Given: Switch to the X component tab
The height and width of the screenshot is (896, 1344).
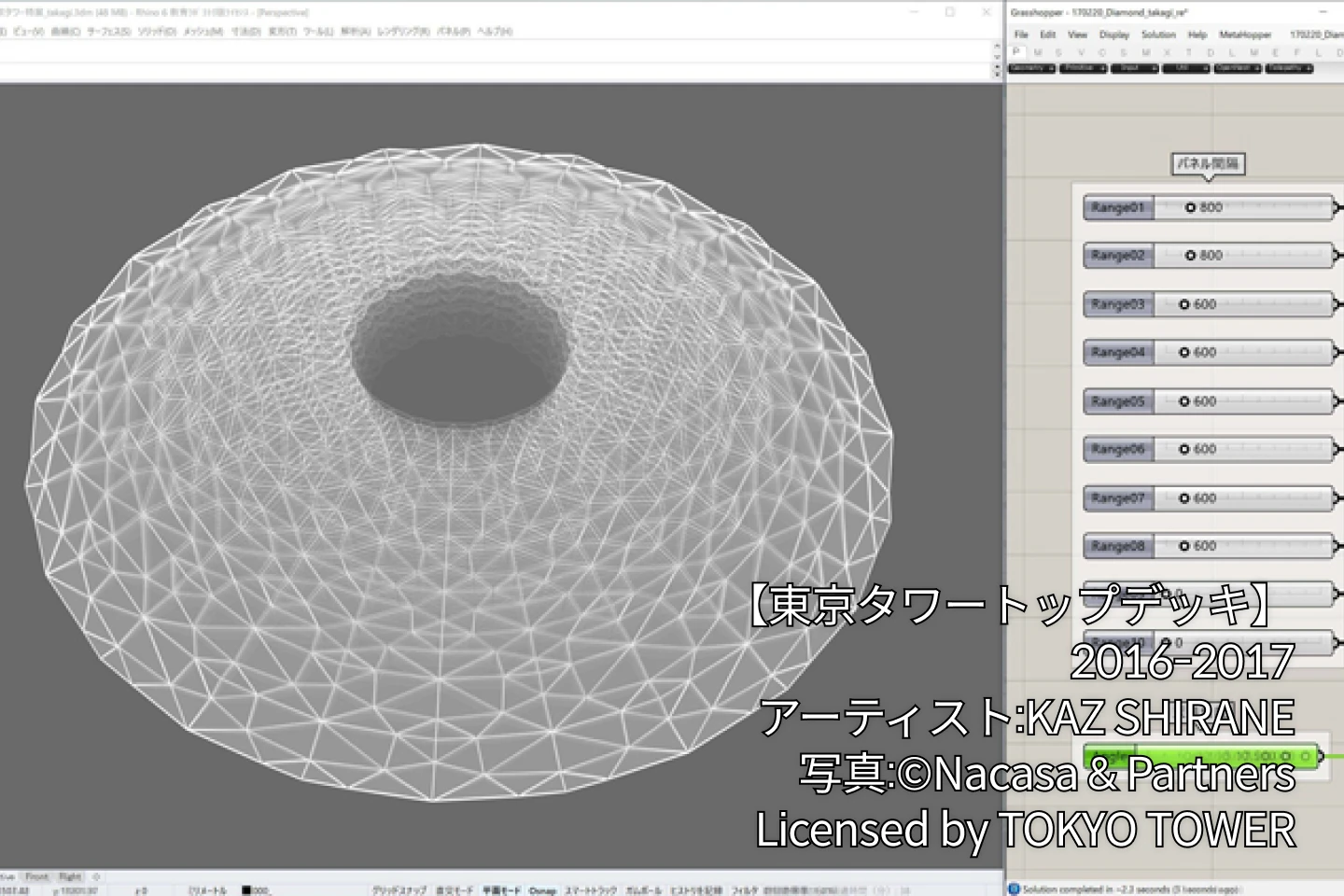Looking at the screenshot, I should (1167, 52).
